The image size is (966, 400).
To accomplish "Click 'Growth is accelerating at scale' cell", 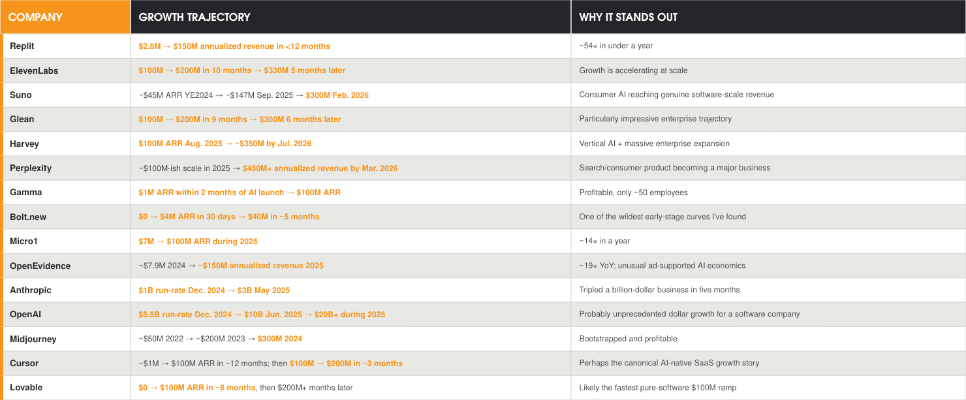I will point(768,71).
